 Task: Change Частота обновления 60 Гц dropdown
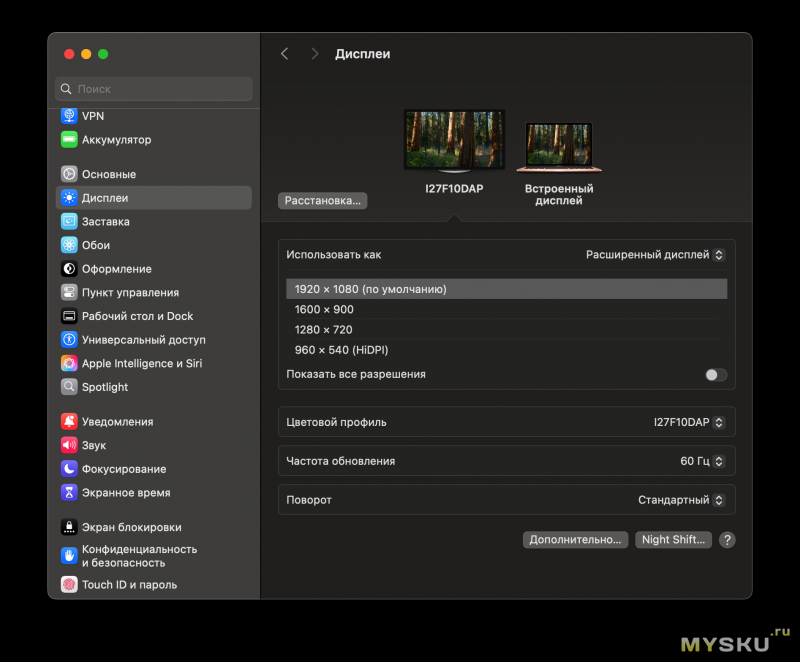(703, 461)
